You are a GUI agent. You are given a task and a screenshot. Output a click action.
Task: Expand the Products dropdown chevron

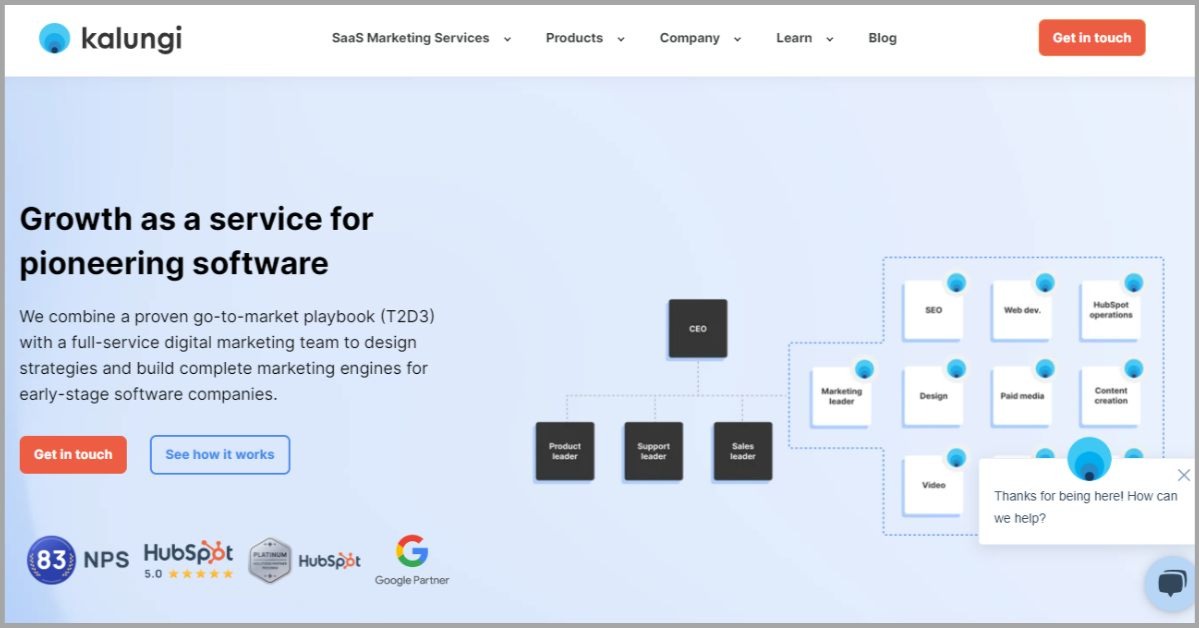[x=621, y=39]
